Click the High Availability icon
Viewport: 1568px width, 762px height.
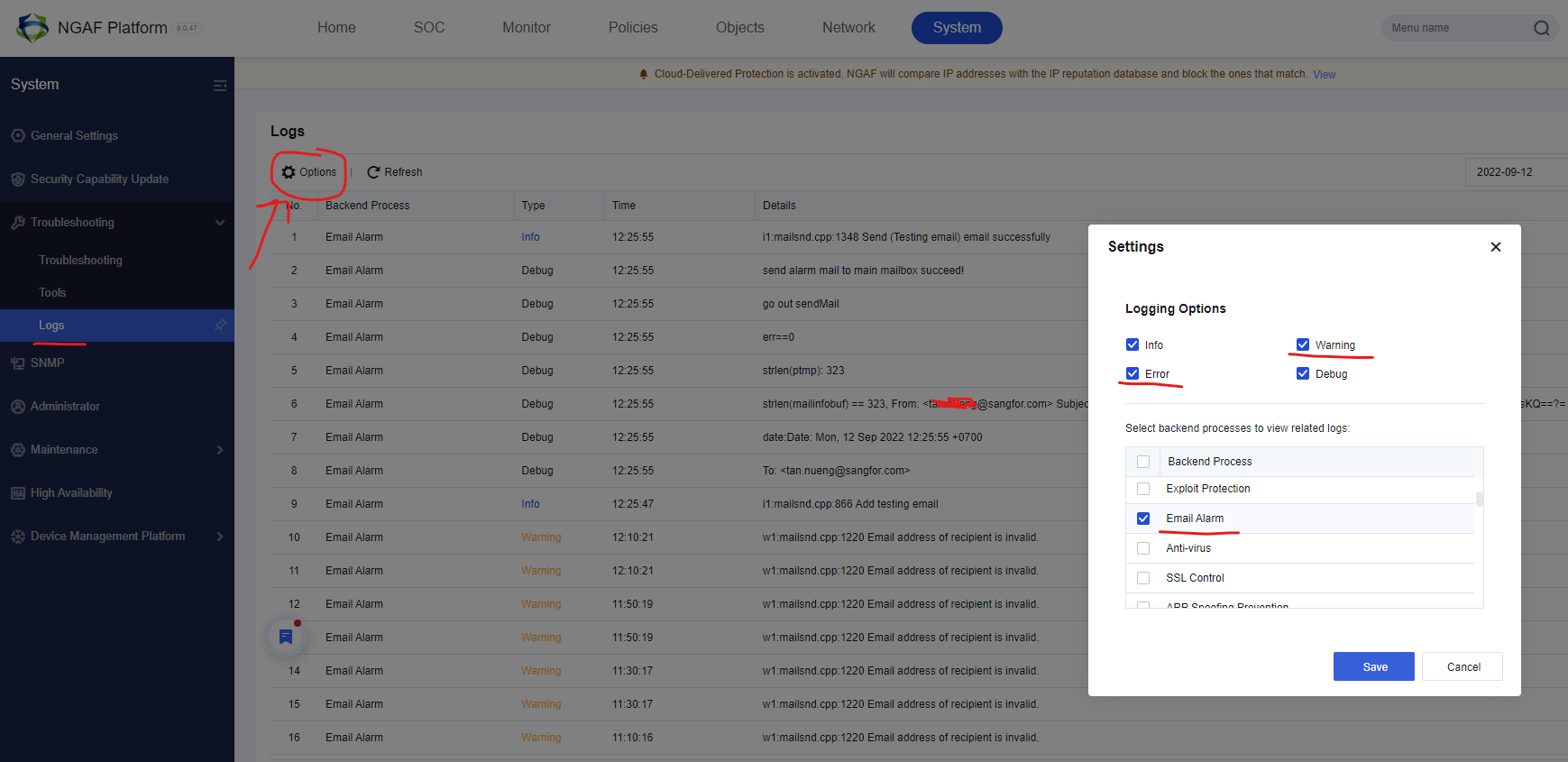[18, 493]
